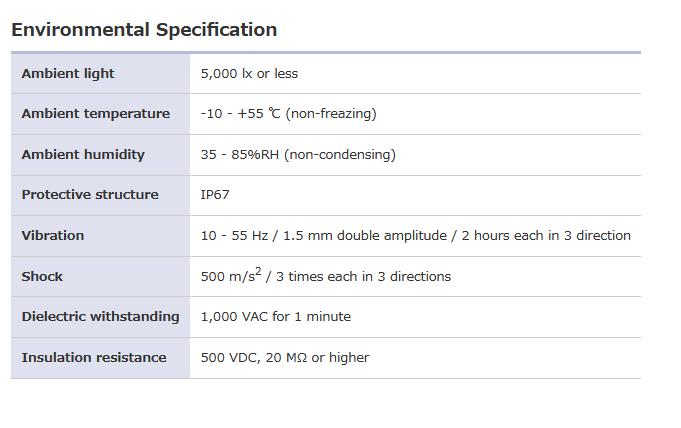Click the 35 - 85%RH humidity value
Viewport: 681px width, 428px height.
(x=241, y=155)
